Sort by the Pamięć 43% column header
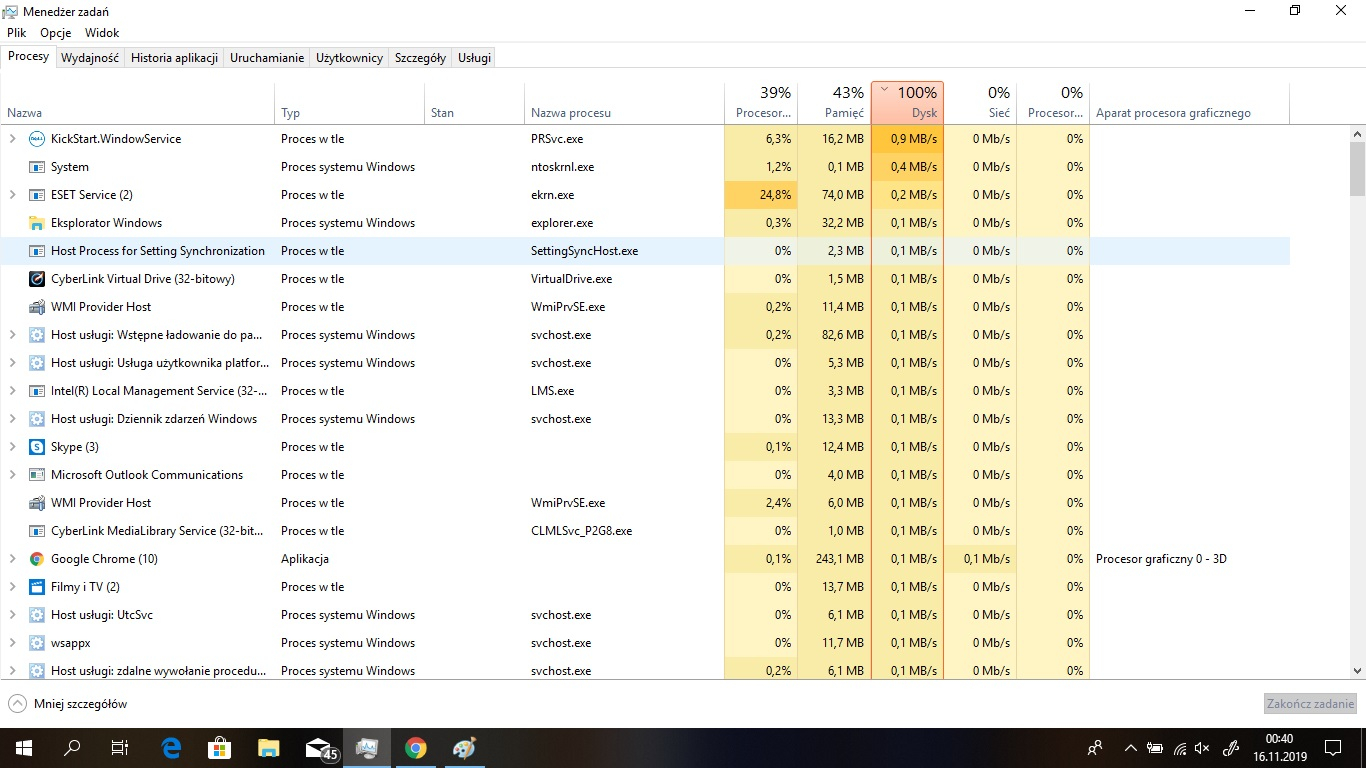The image size is (1366, 768). pyautogui.click(x=835, y=102)
